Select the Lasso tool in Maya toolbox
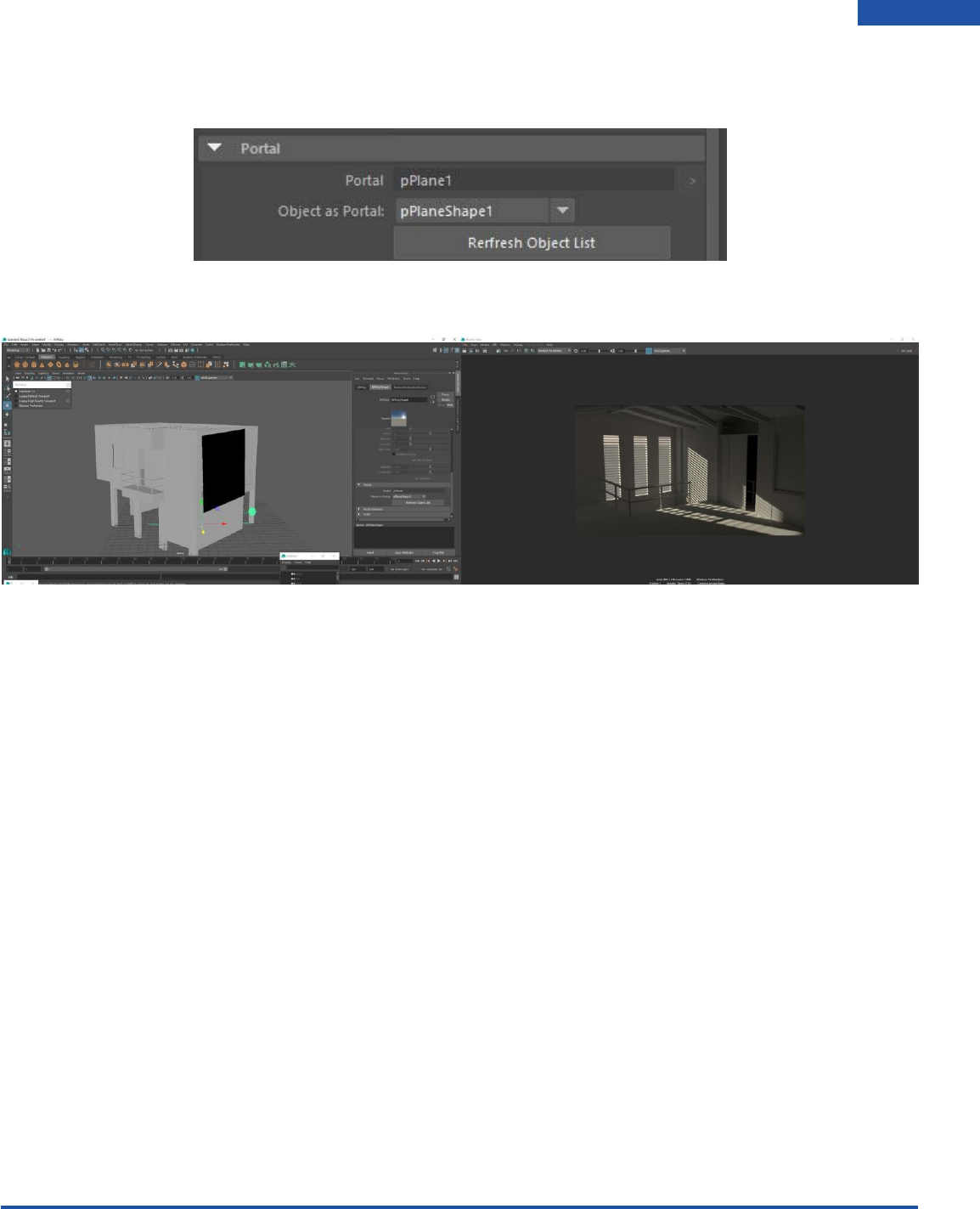The width and height of the screenshot is (980, 1209). pos(8,388)
